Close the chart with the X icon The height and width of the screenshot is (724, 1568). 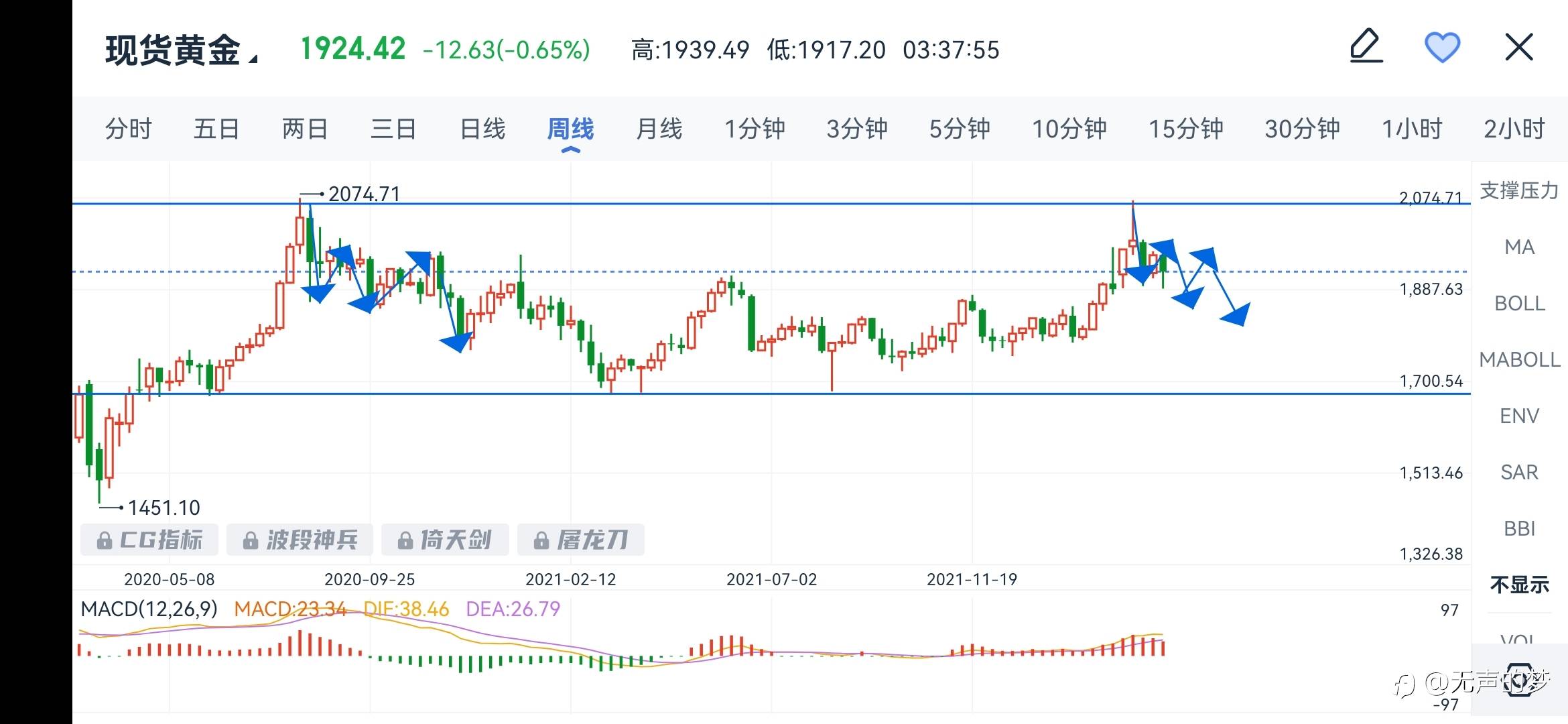1518,48
